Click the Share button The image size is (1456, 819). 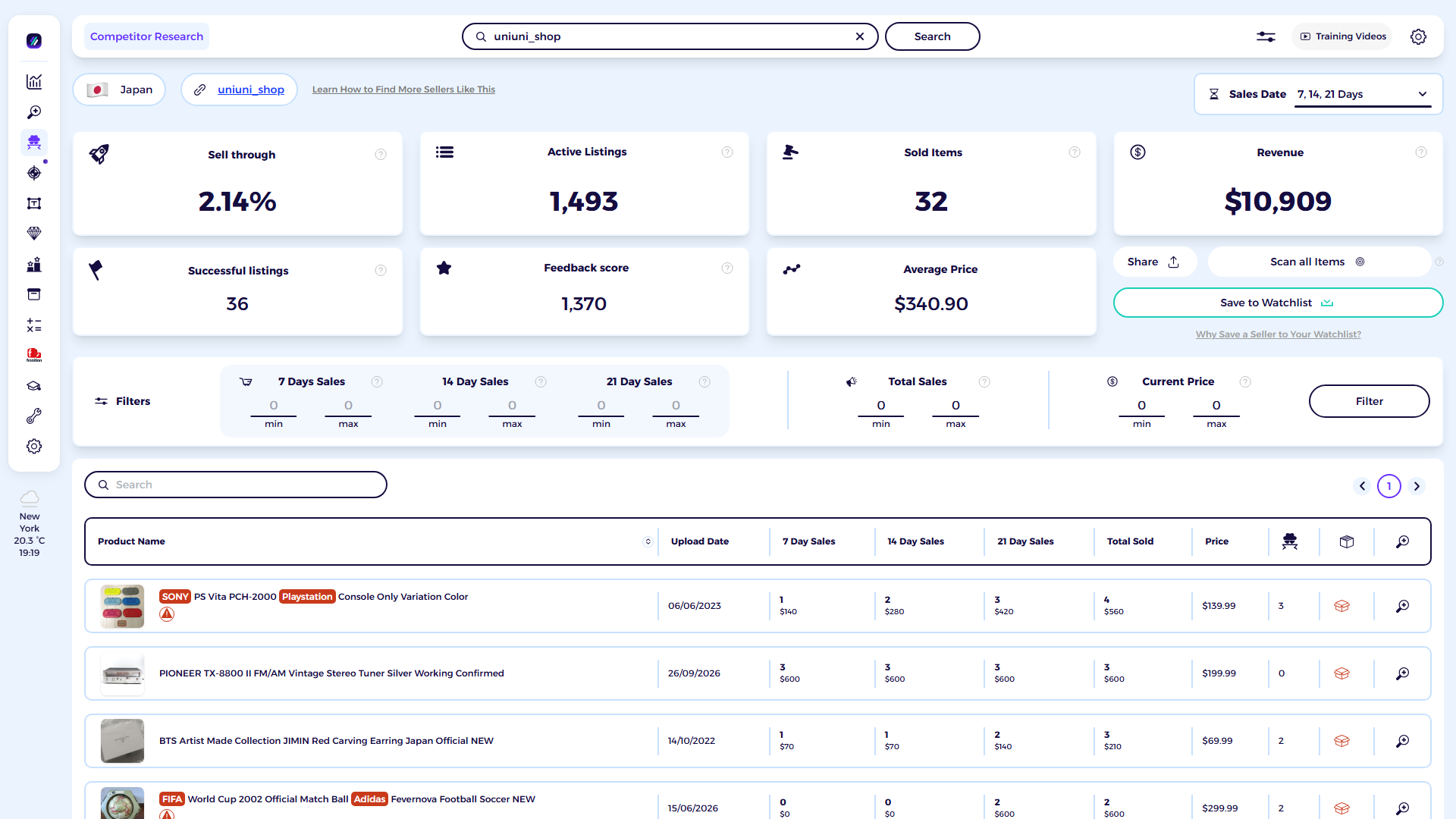[x=1154, y=262]
